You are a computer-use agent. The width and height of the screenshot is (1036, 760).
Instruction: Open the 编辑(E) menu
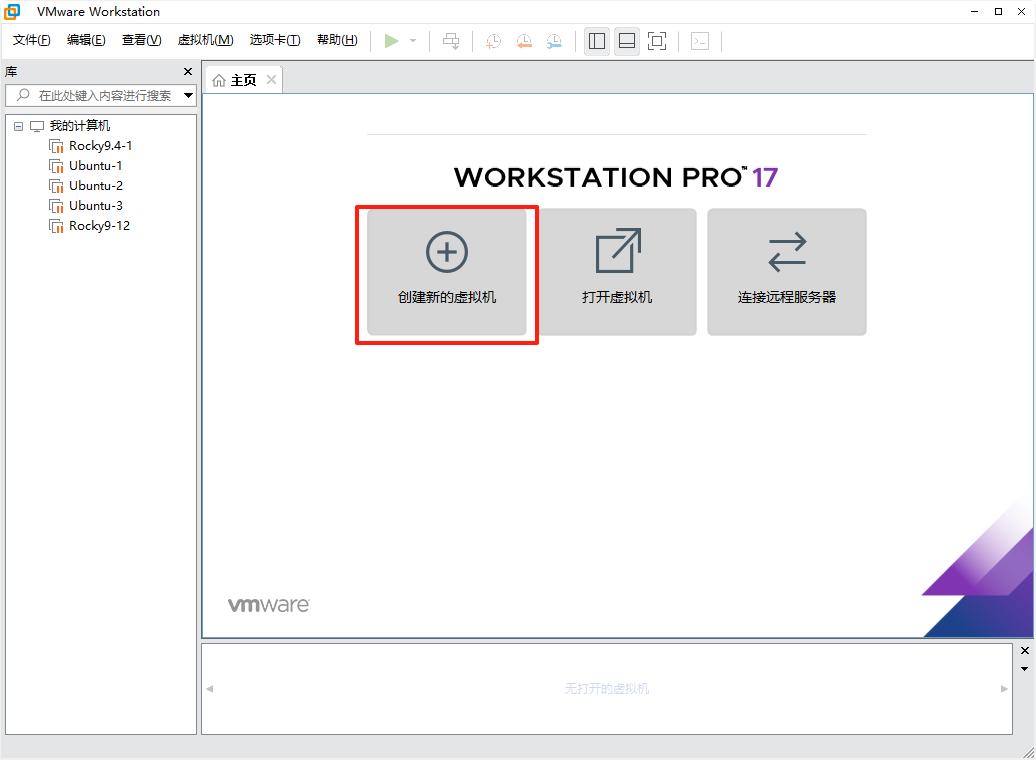[x=86, y=40]
